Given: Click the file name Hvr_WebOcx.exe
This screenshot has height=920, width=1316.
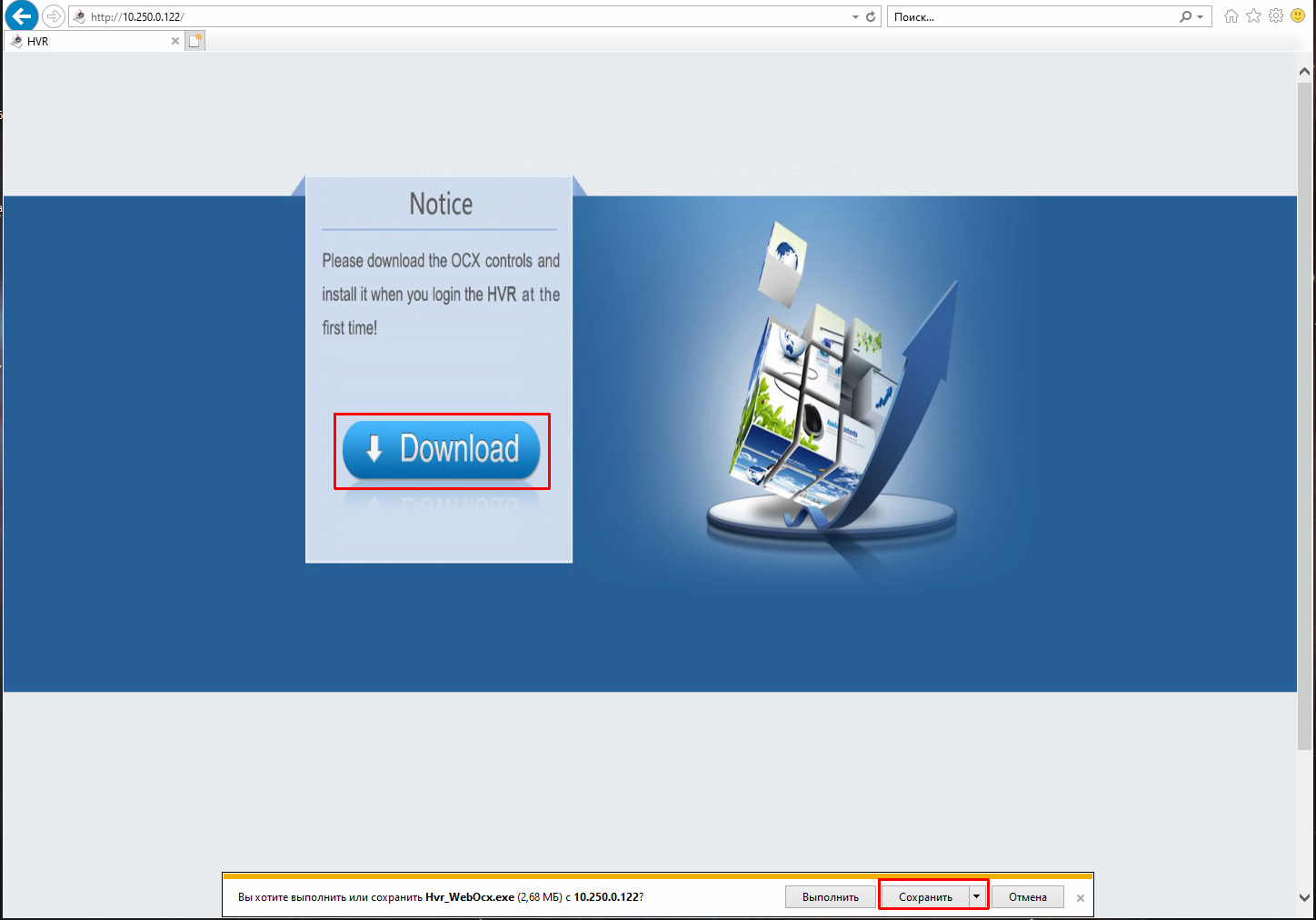Looking at the screenshot, I should tap(470, 896).
